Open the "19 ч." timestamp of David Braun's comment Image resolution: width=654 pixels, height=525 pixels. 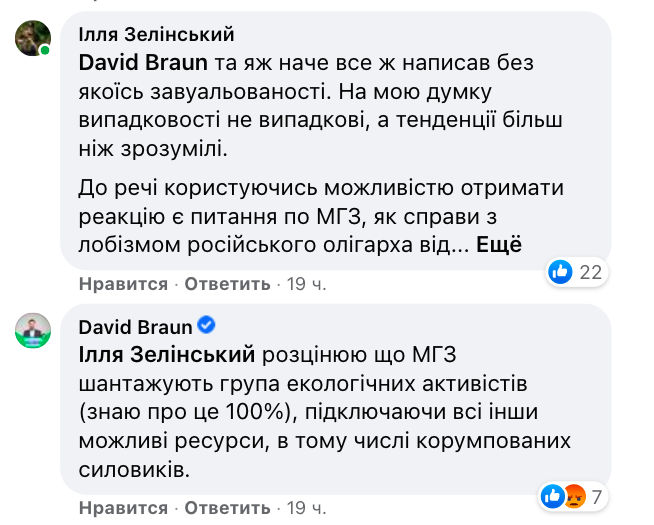pos(306,508)
